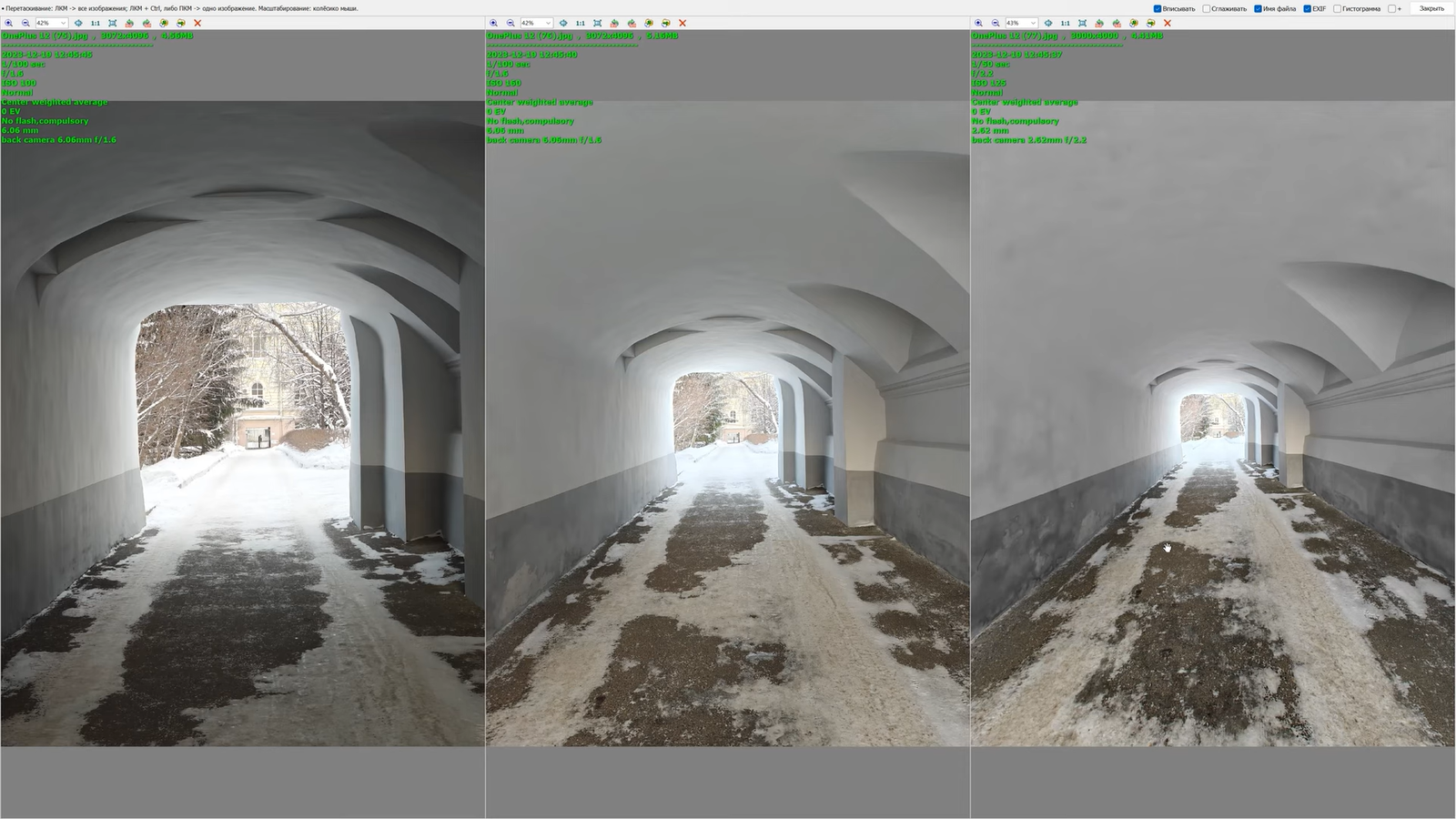Open the right panel 43% zoom dropdown
This screenshot has width=1456, height=819.
(x=1033, y=23)
